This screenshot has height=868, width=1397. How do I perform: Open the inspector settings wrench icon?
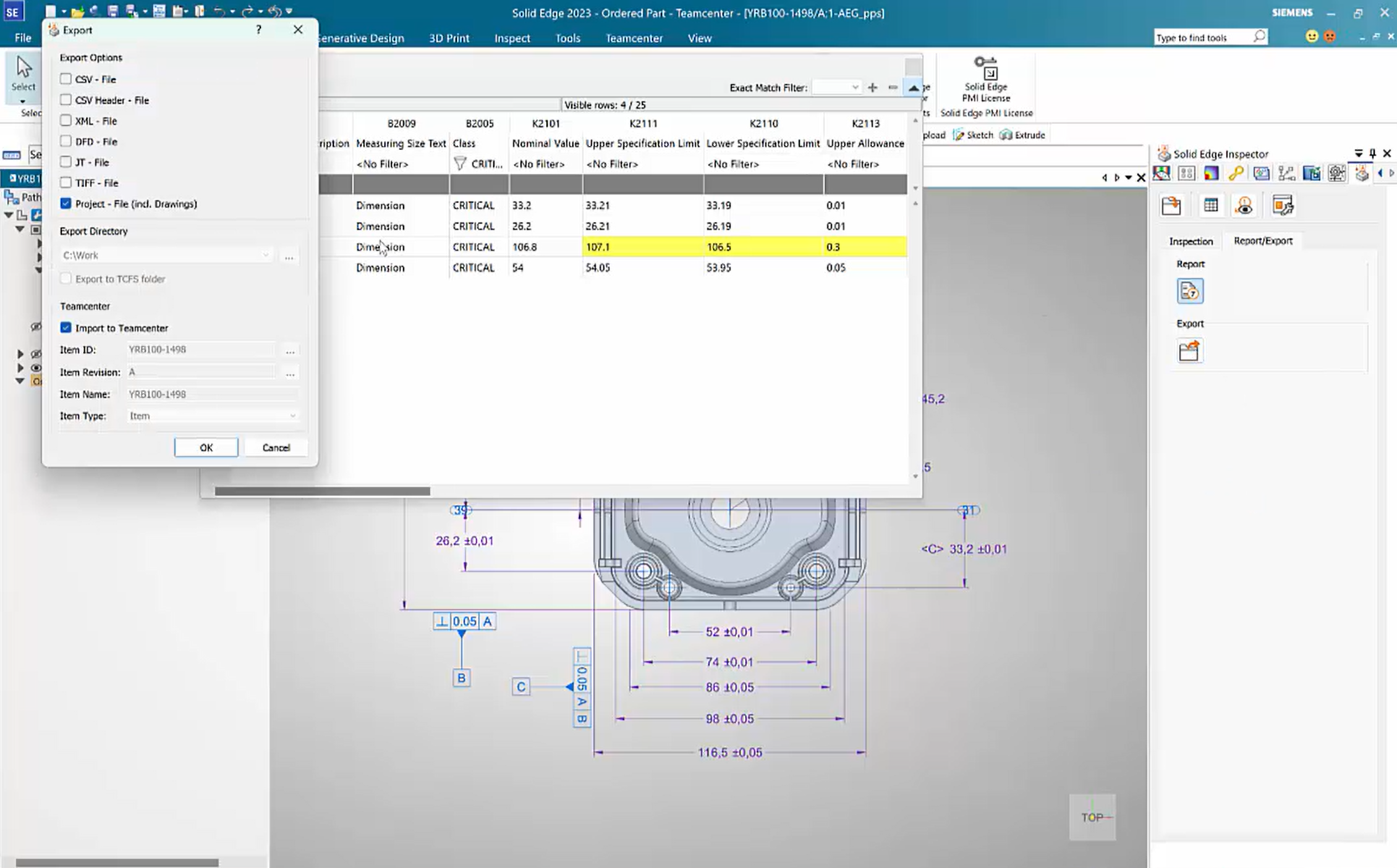pos(1283,206)
